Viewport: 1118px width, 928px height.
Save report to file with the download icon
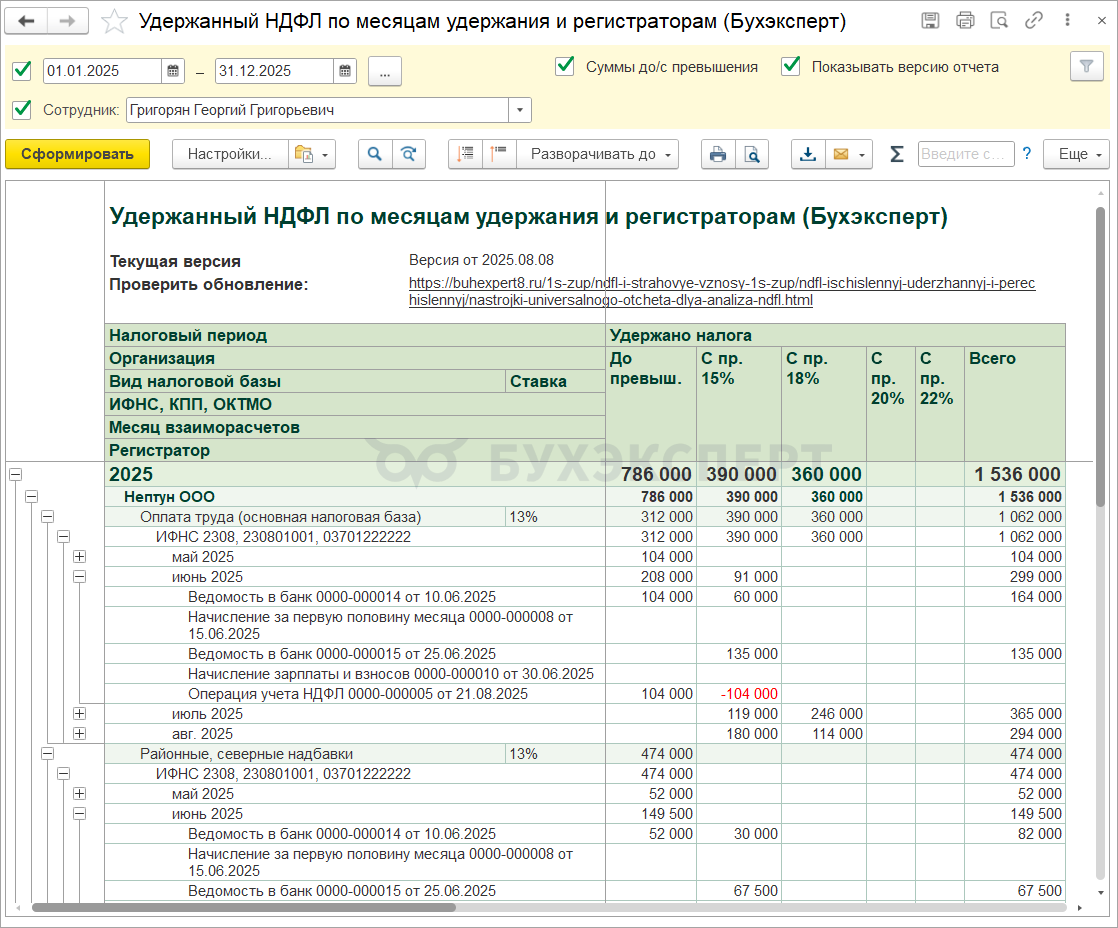(x=808, y=154)
